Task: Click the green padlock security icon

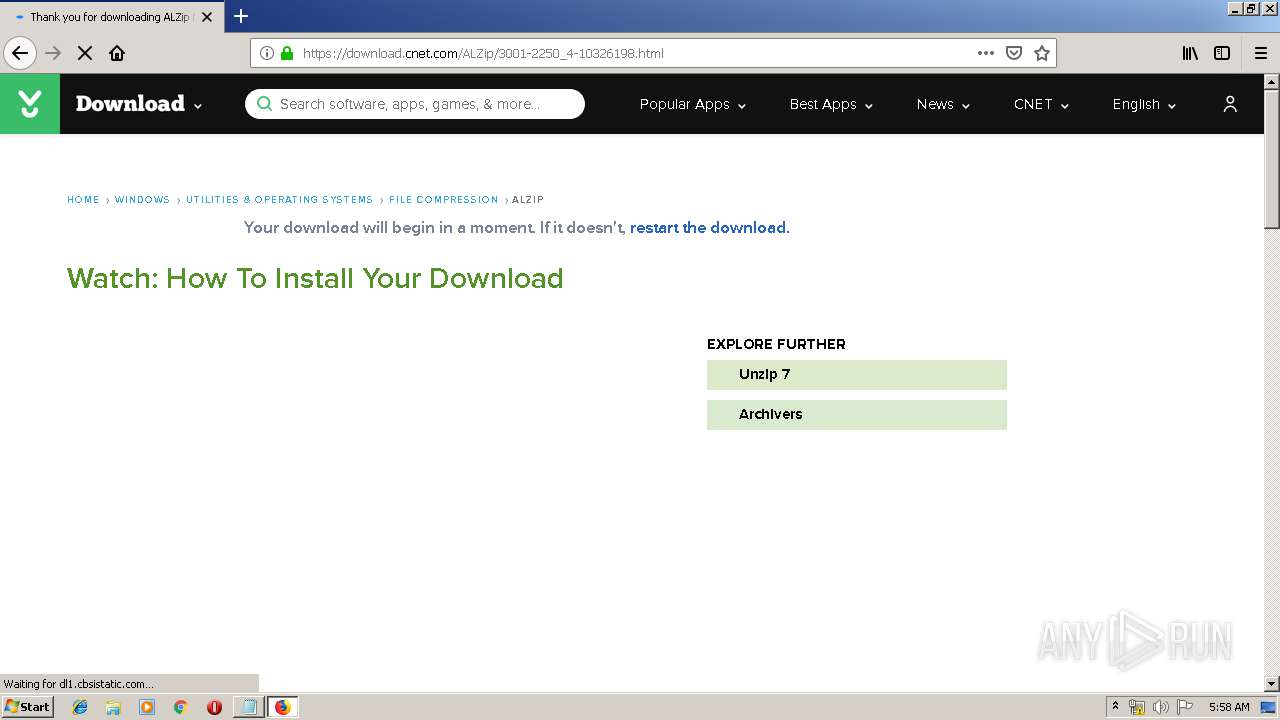Action: 287,53
